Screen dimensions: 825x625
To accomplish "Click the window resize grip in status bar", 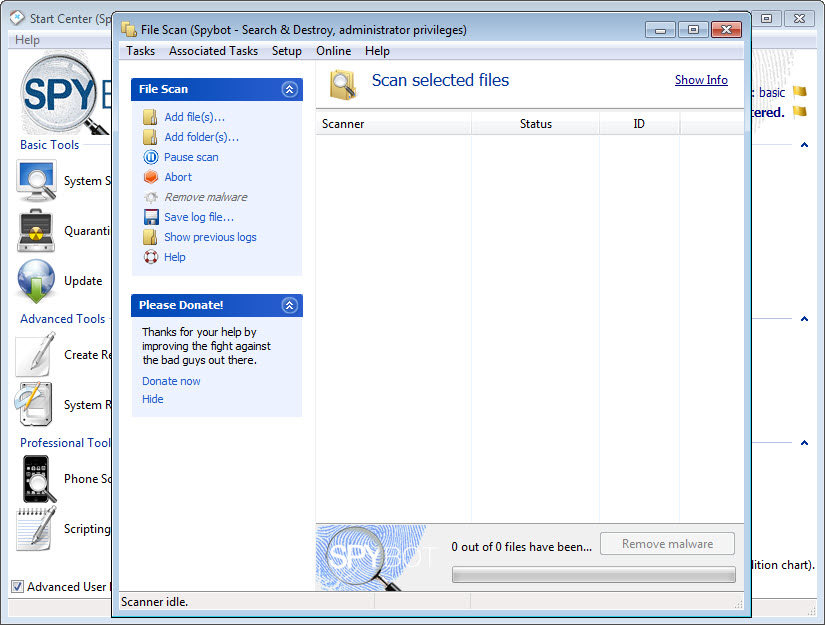I will (x=738, y=604).
